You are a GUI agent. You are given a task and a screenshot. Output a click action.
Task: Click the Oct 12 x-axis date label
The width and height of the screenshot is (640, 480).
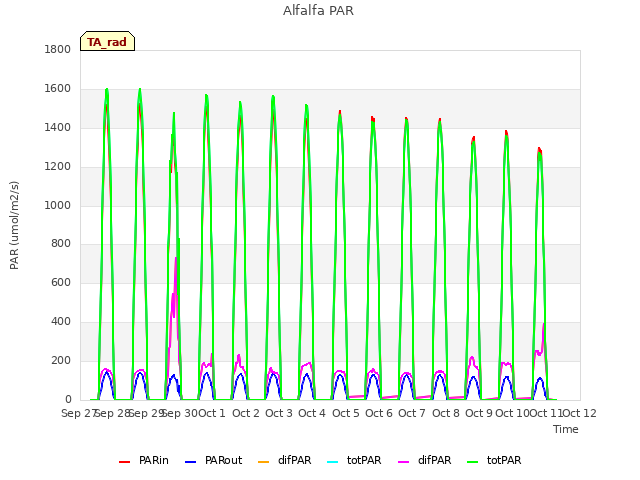tap(580, 413)
